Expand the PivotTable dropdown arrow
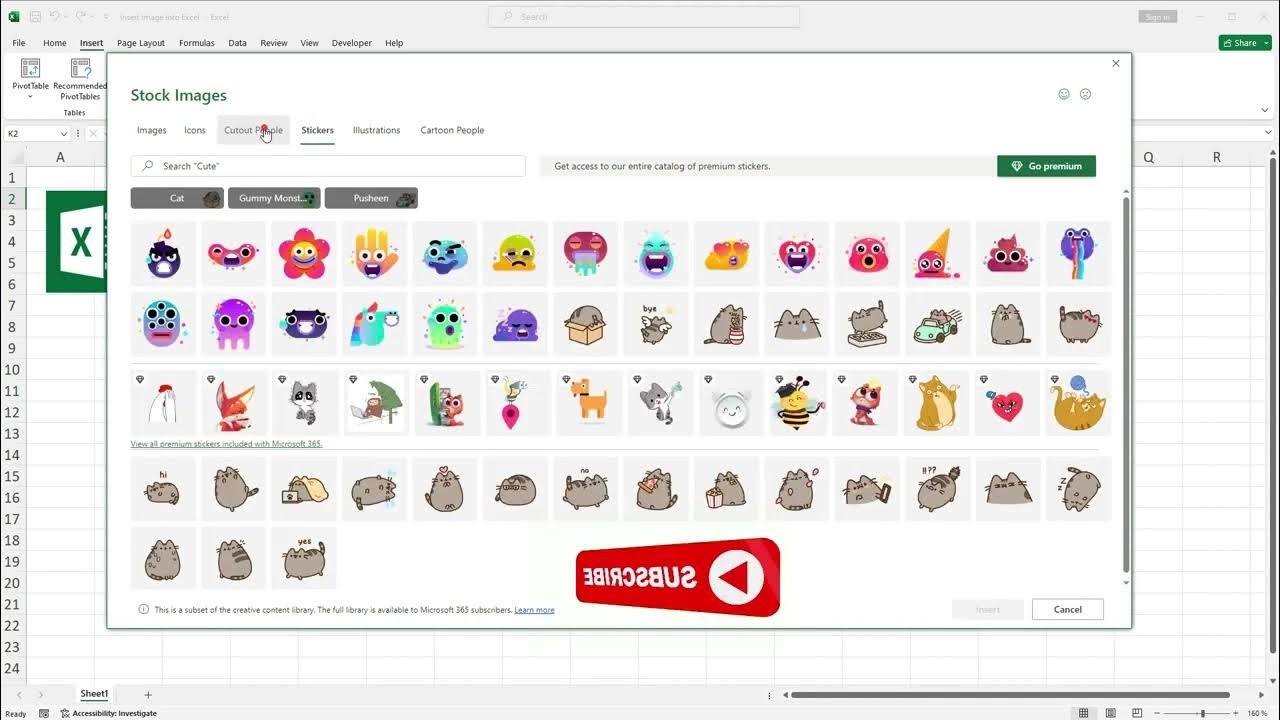The height and width of the screenshot is (720, 1280). pyautogui.click(x=30, y=97)
